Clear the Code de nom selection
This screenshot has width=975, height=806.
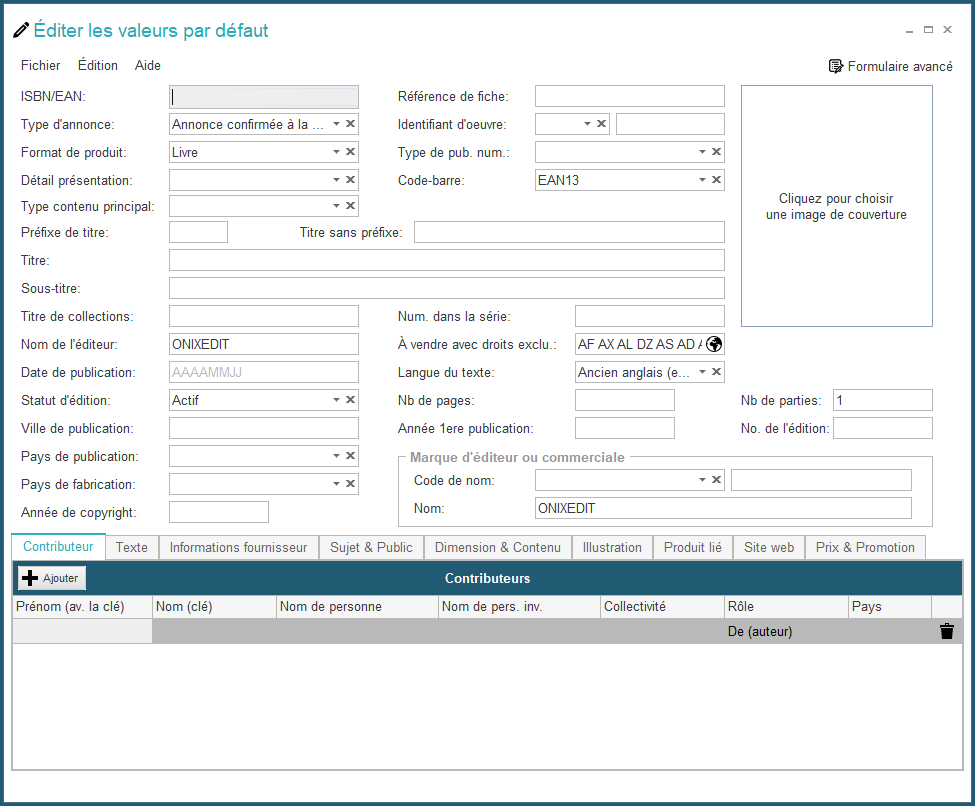(716, 480)
